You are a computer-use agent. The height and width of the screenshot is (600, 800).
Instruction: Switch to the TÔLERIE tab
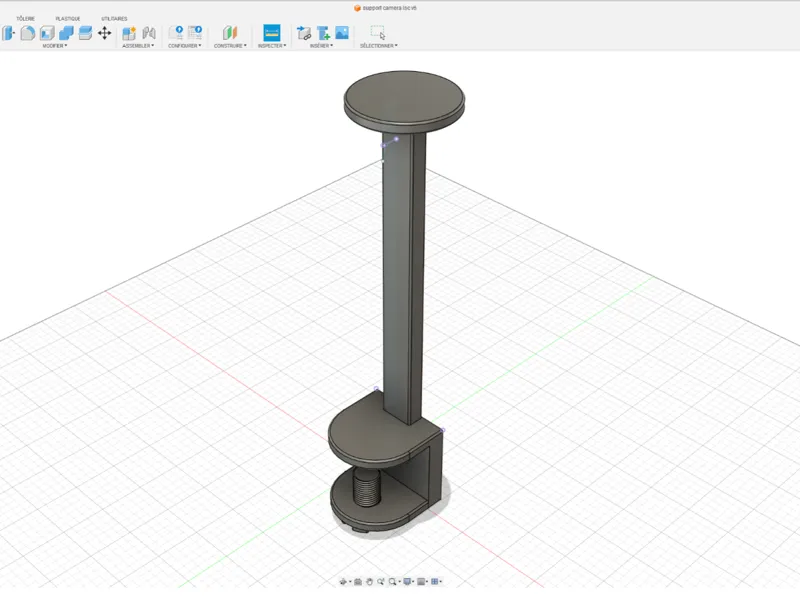tap(26, 19)
